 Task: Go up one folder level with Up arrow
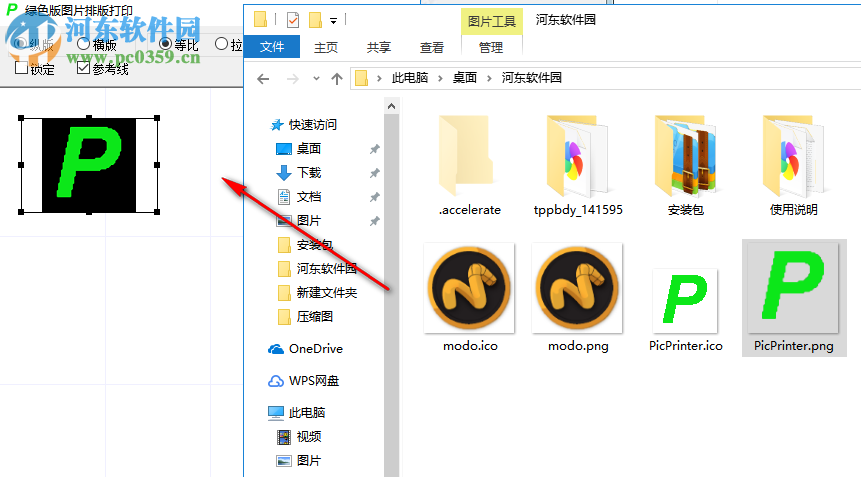click(x=337, y=78)
